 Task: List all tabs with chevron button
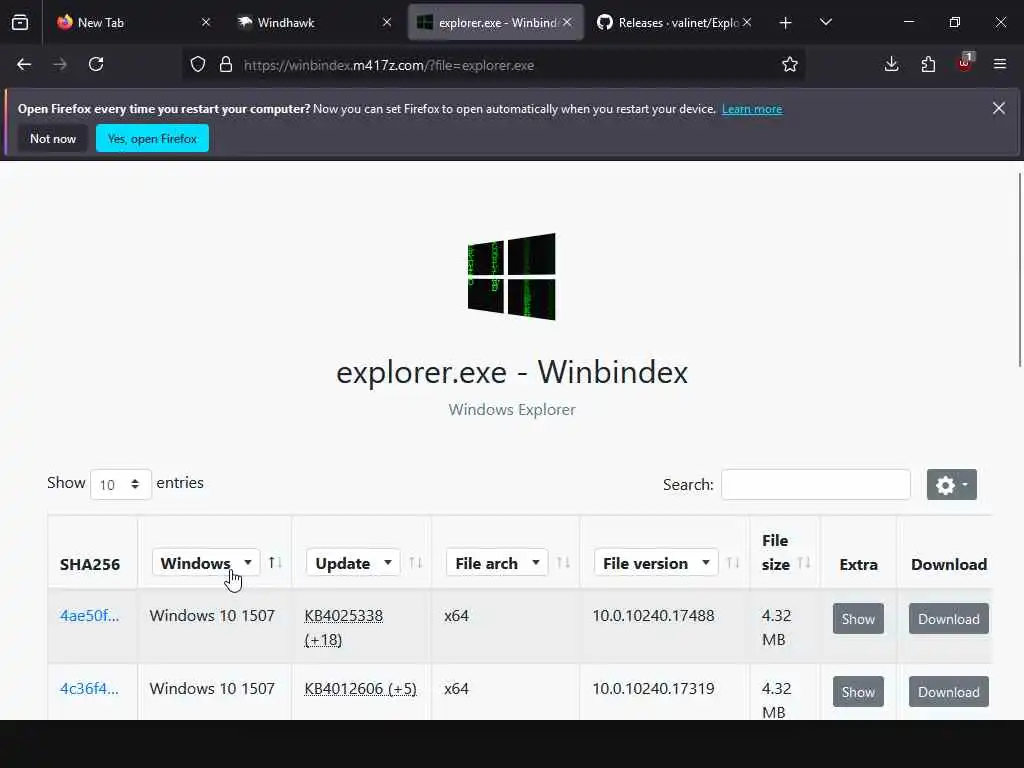pos(825,22)
